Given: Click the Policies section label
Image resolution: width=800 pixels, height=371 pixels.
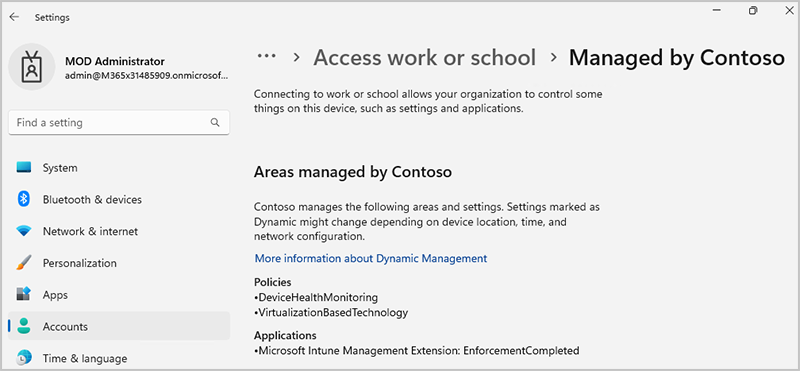Looking at the screenshot, I should coord(272,282).
